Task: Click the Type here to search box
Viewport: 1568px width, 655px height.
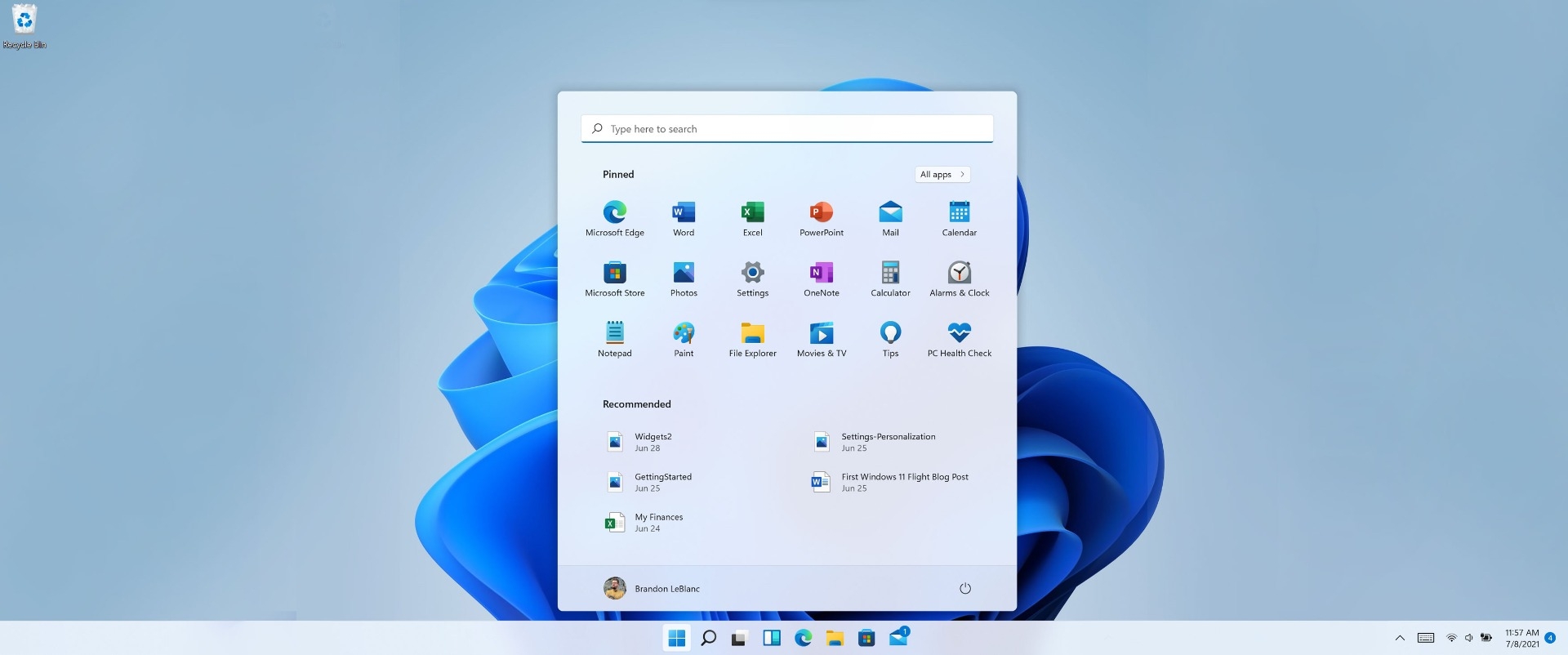Action: click(787, 129)
